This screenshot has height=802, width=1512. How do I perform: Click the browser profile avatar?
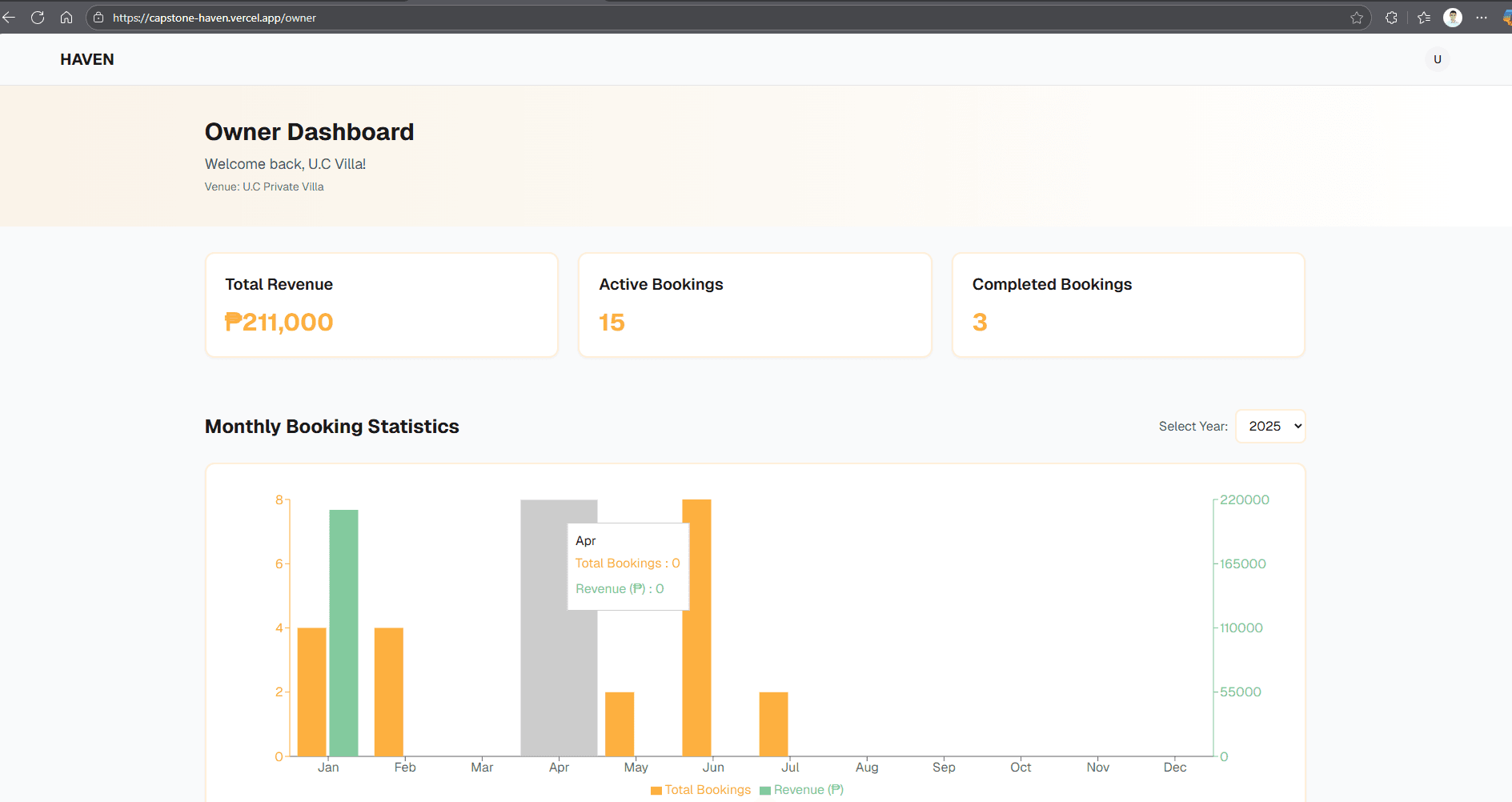point(1453,18)
